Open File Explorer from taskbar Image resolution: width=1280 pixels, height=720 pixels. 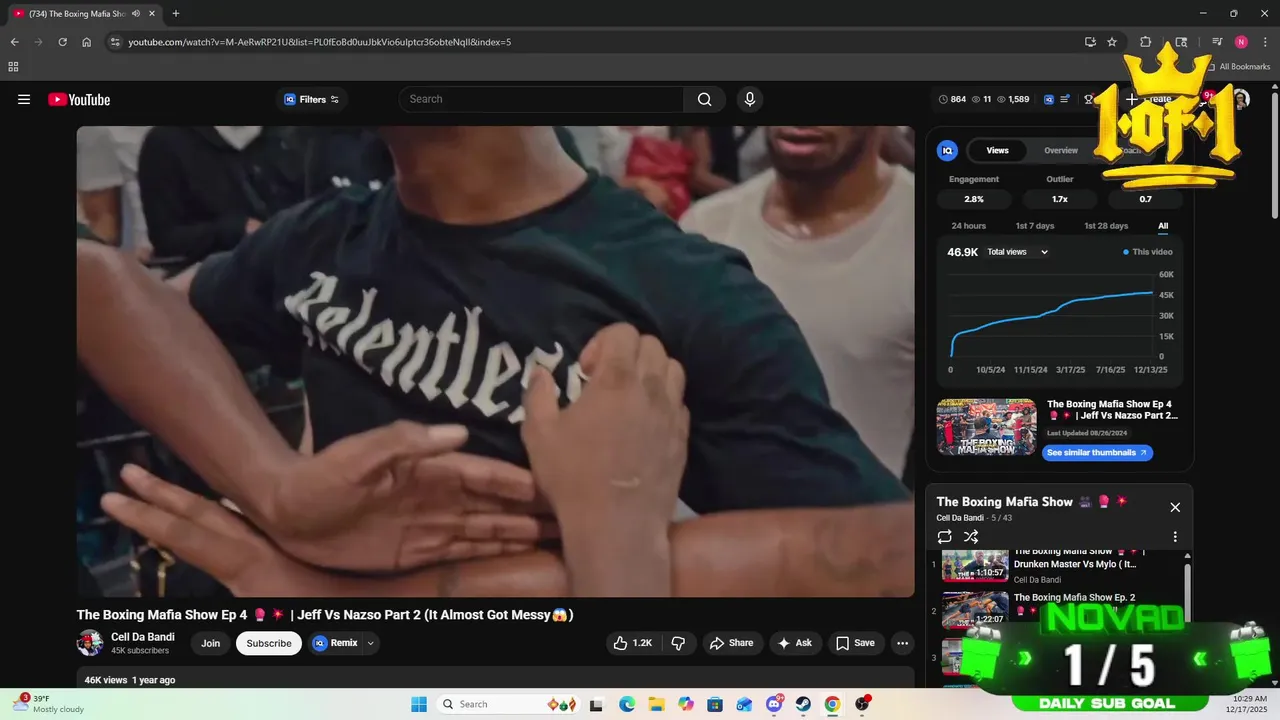click(656, 704)
